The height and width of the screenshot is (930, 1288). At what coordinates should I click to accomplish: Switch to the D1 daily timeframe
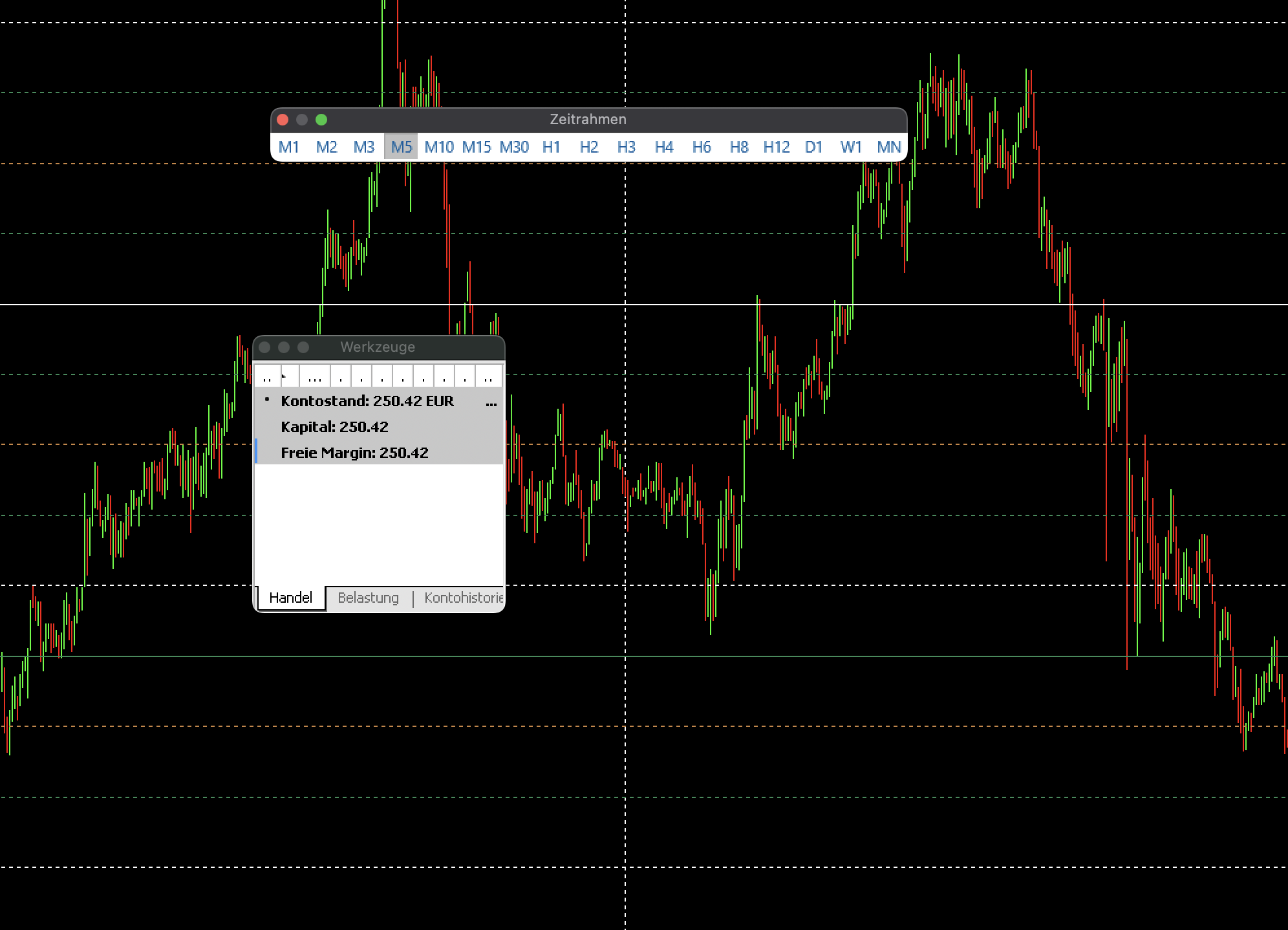tap(814, 147)
